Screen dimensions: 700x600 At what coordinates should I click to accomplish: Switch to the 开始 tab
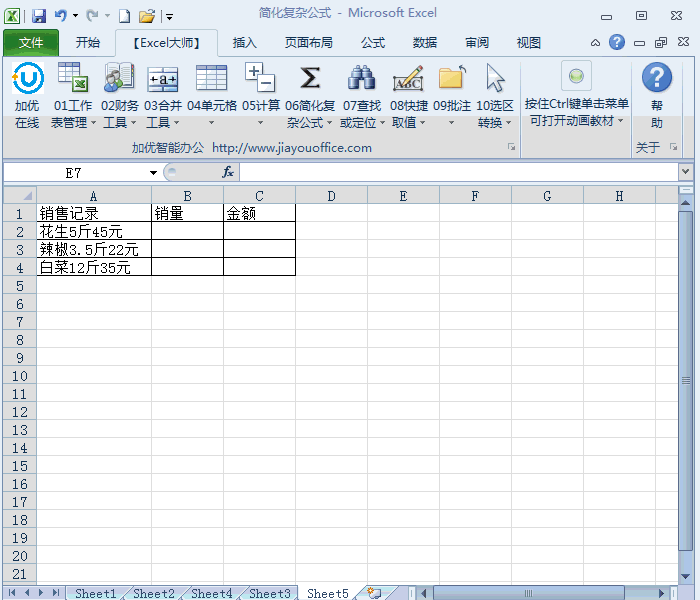pos(88,43)
